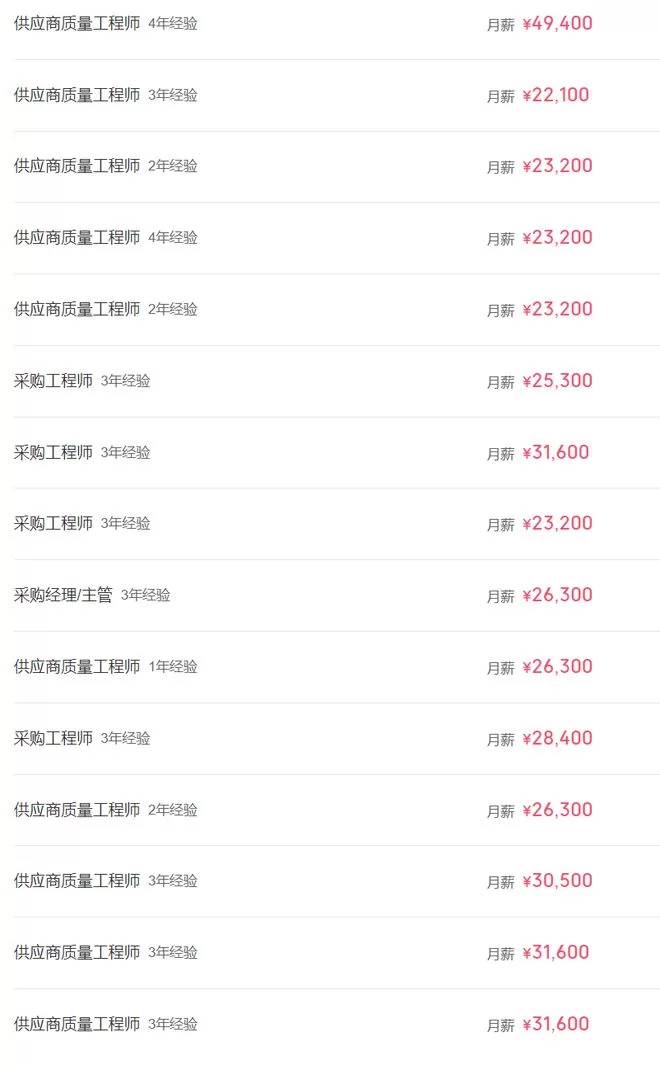This screenshot has width=660, height=1065.
Task: Open the 供应商质量工程师 entry paying ¥49,400
Action: tap(77, 23)
